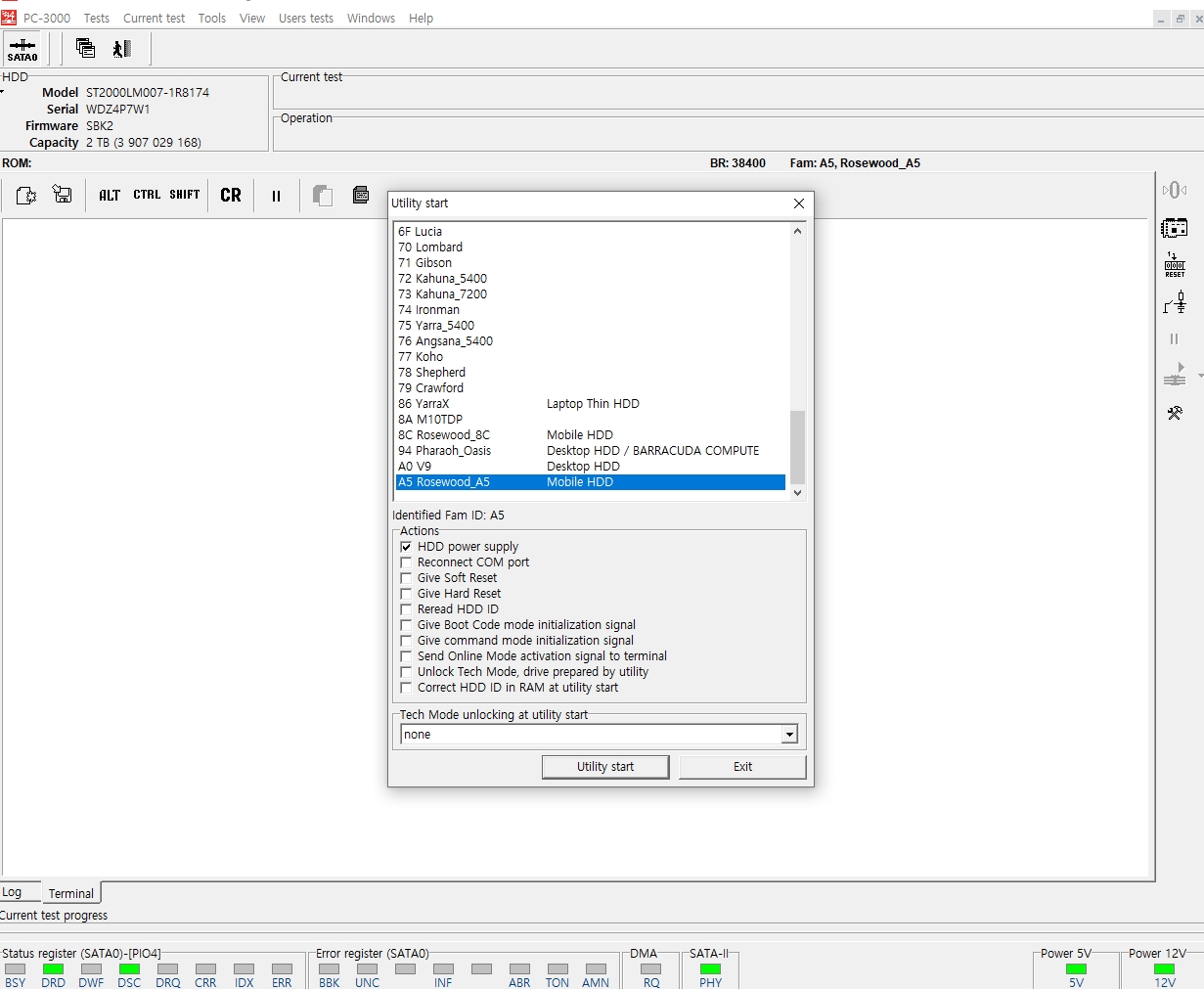This screenshot has width=1204, height=989.
Task: Enable Reconnect COM port checkbox
Action: point(406,562)
